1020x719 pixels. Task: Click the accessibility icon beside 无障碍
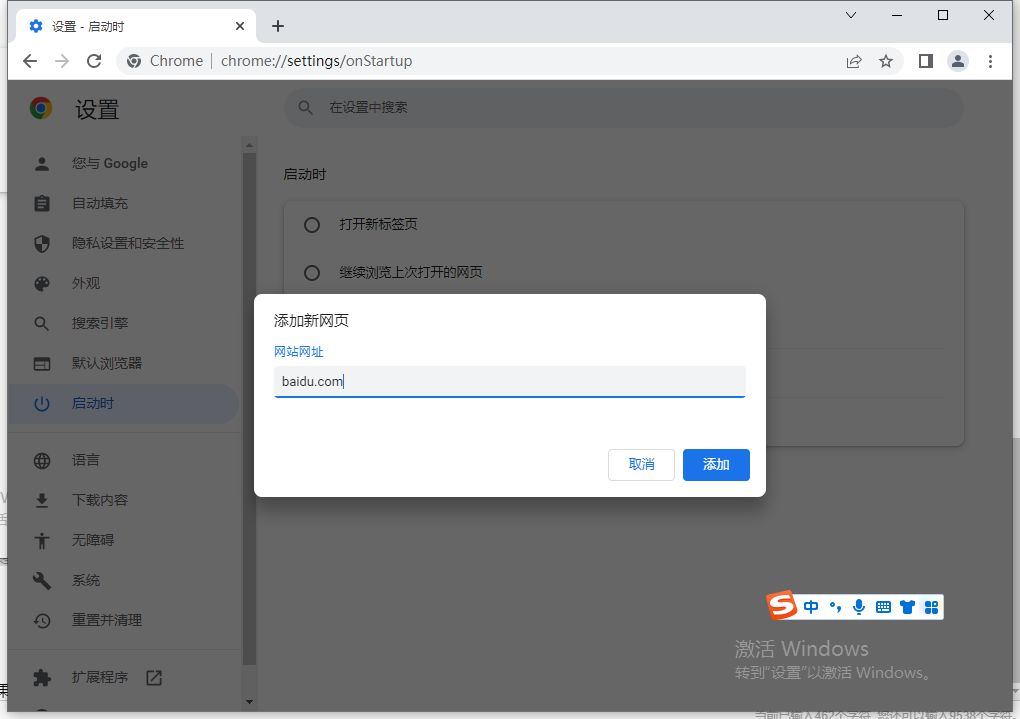pos(42,541)
